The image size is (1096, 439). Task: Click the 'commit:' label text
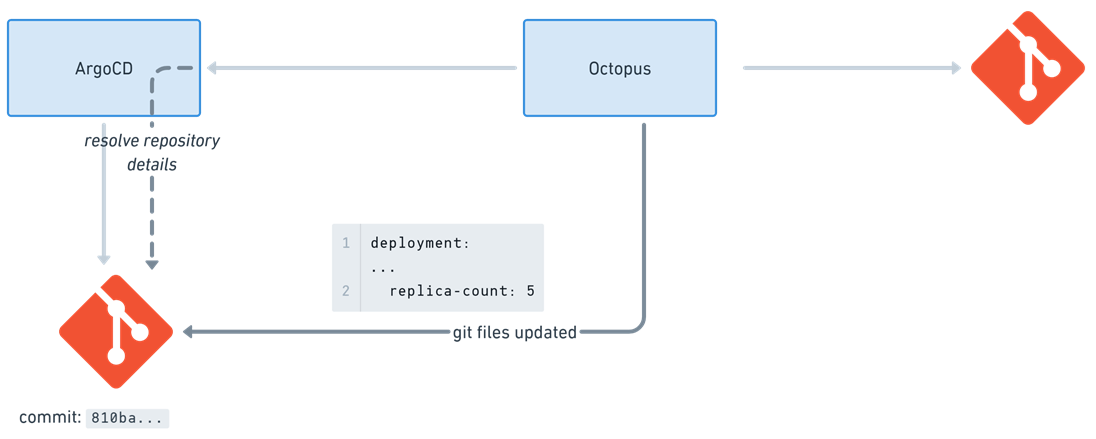pyautogui.click(x=50, y=418)
